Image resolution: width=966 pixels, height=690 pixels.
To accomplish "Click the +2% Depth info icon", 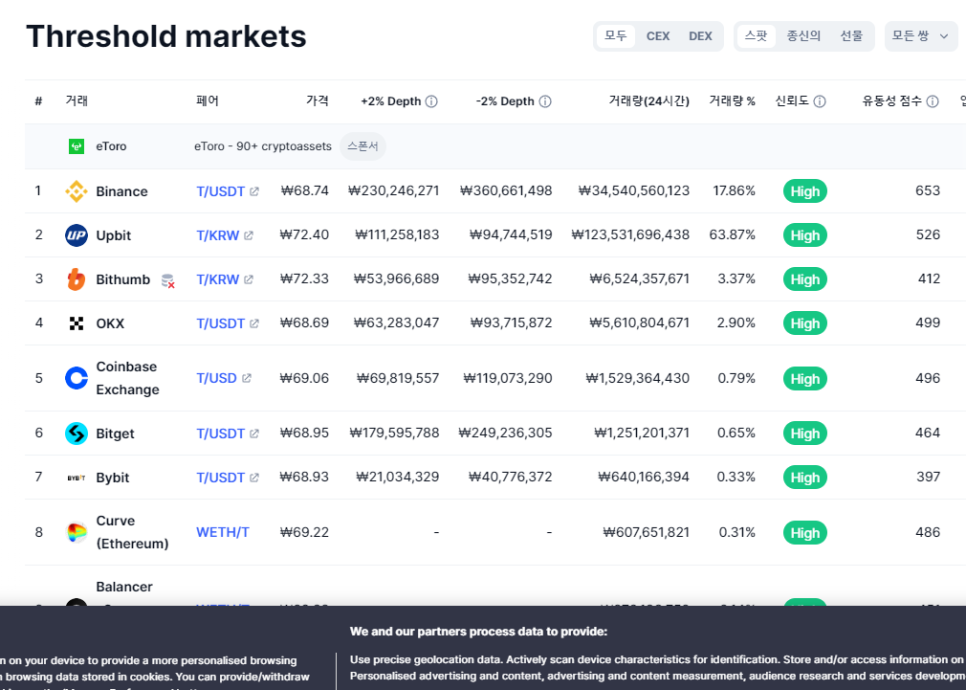I will 431,102.
